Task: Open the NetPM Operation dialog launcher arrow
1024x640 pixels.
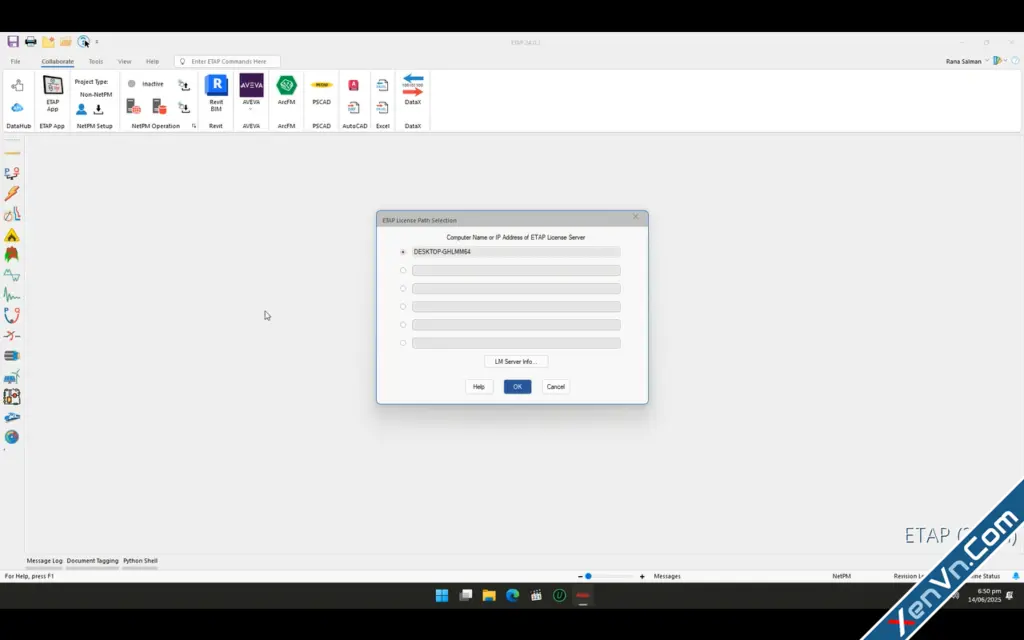Action: [x=194, y=126]
